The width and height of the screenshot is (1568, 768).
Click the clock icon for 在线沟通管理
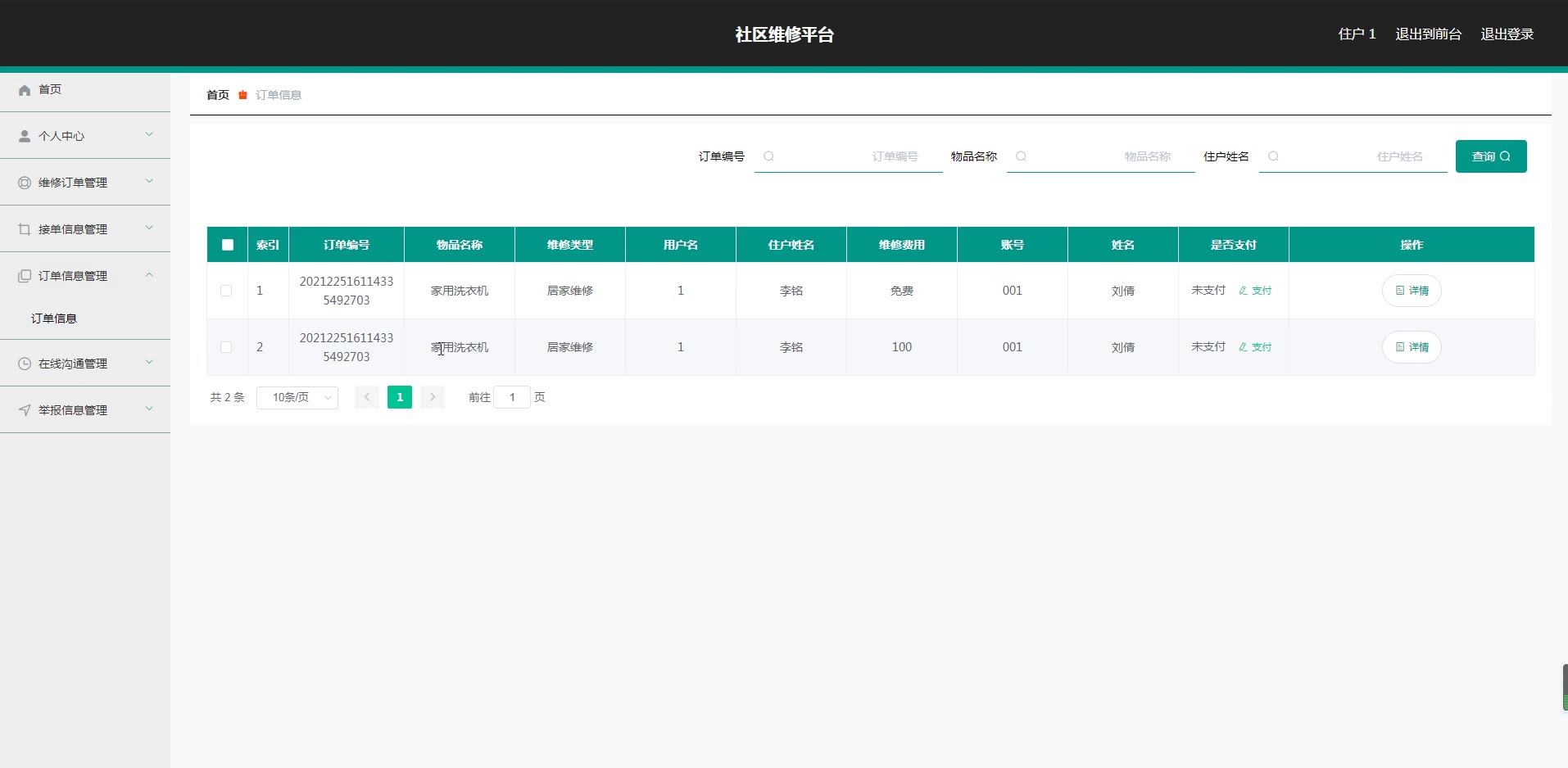tap(25, 364)
